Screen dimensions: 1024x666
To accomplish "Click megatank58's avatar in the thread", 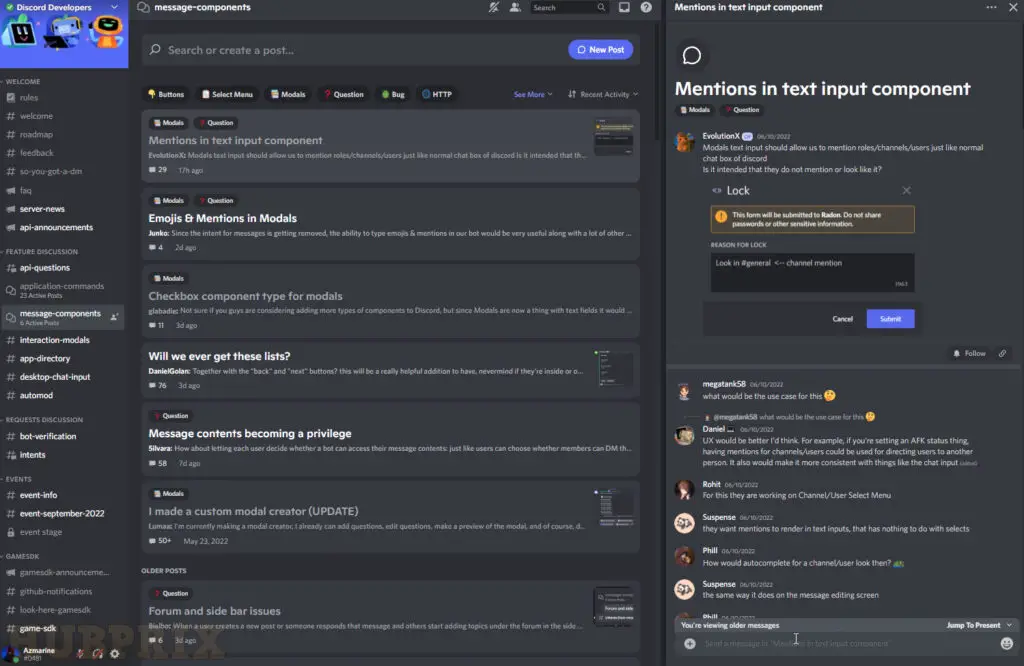I will coord(684,390).
